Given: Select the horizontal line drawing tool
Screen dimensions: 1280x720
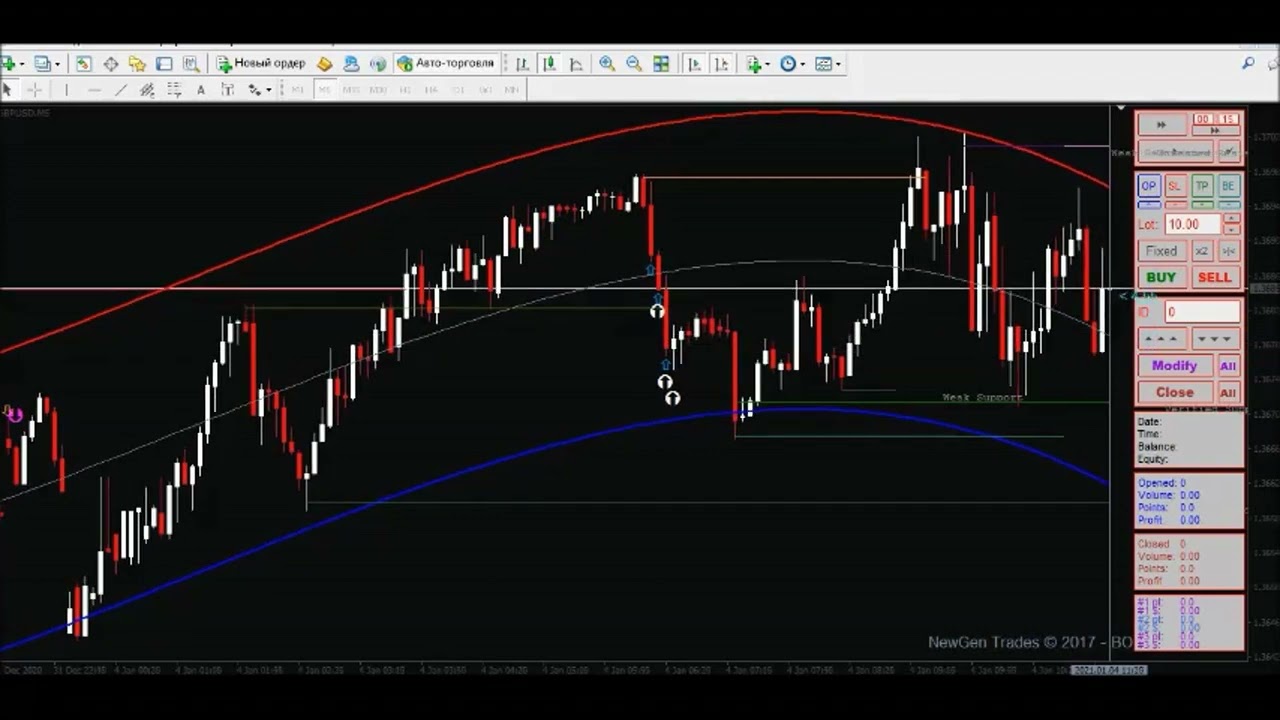Looking at the screenshot, I should click(x=94, y=90).
